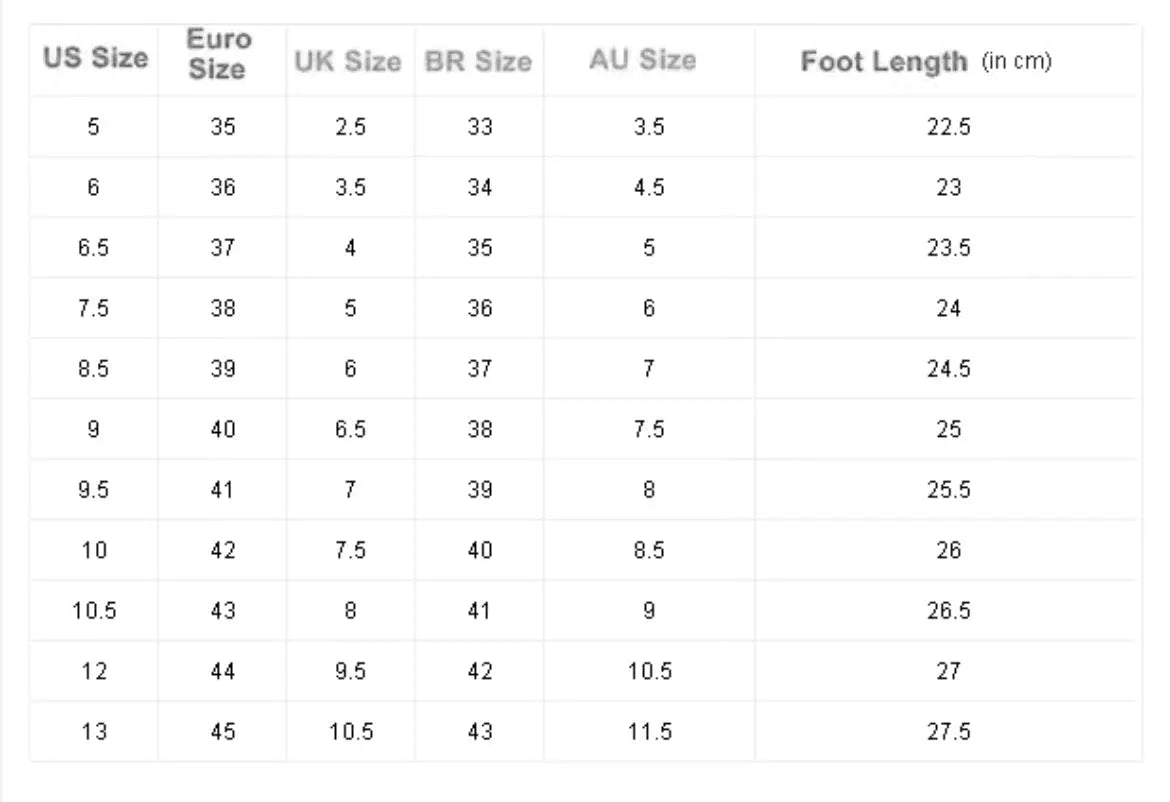Click the US Size column header
The image size is (1170, 802).
coord(95,58)
